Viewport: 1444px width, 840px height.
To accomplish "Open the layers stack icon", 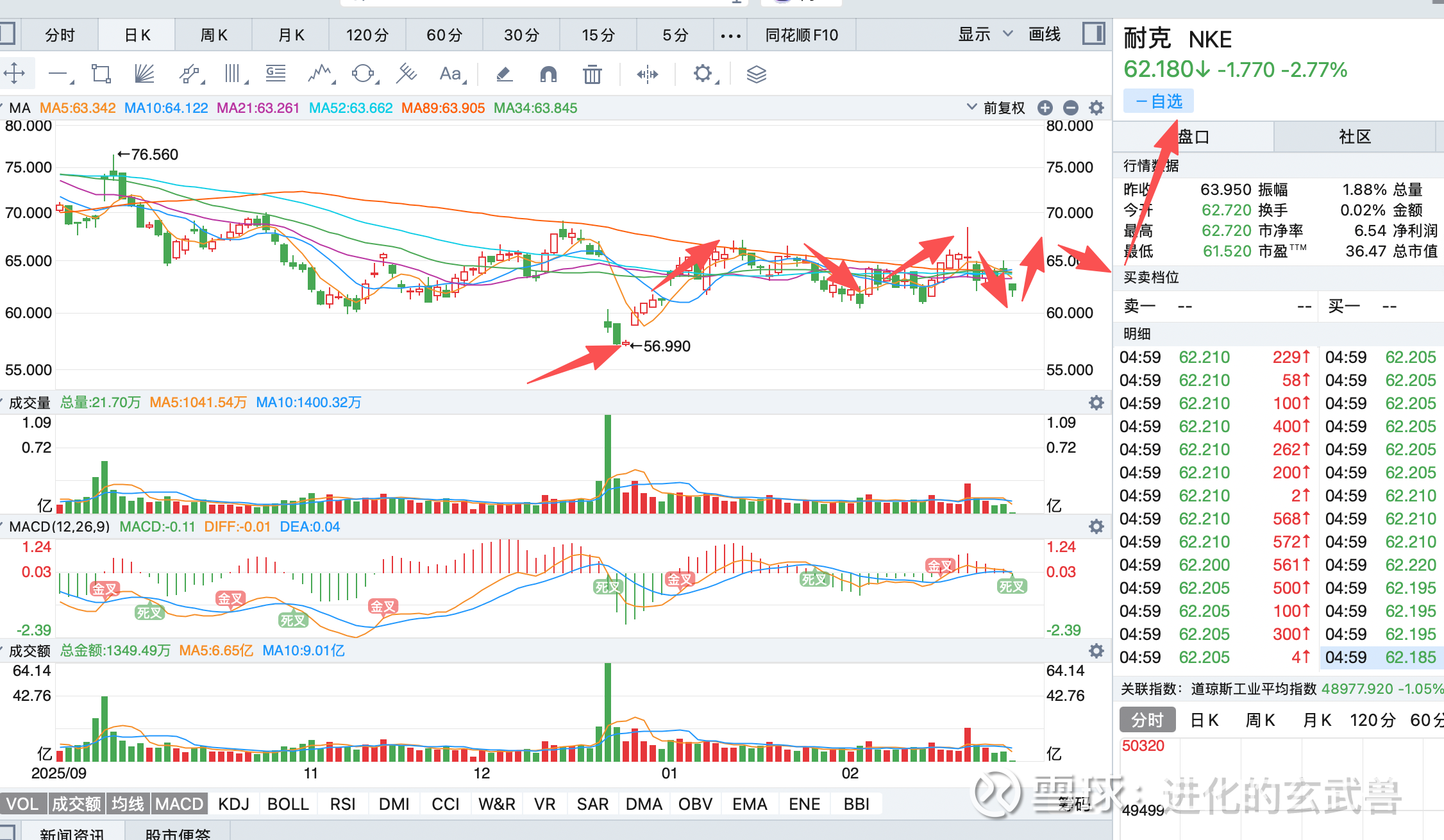I will pyautogui.click(x=757, y=74).
